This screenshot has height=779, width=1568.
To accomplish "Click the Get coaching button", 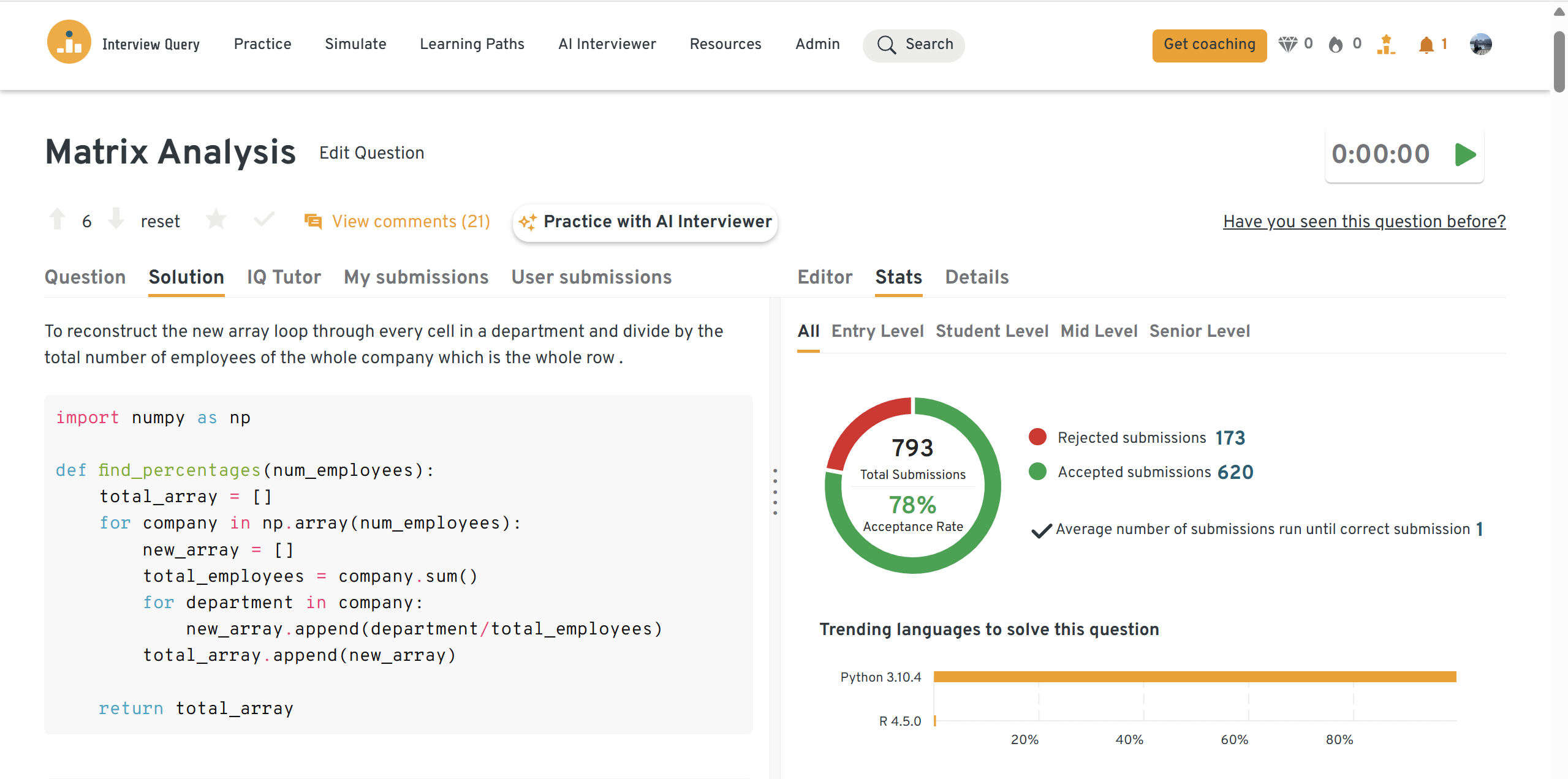I will pyautogui.click(x=1209, y=45).
